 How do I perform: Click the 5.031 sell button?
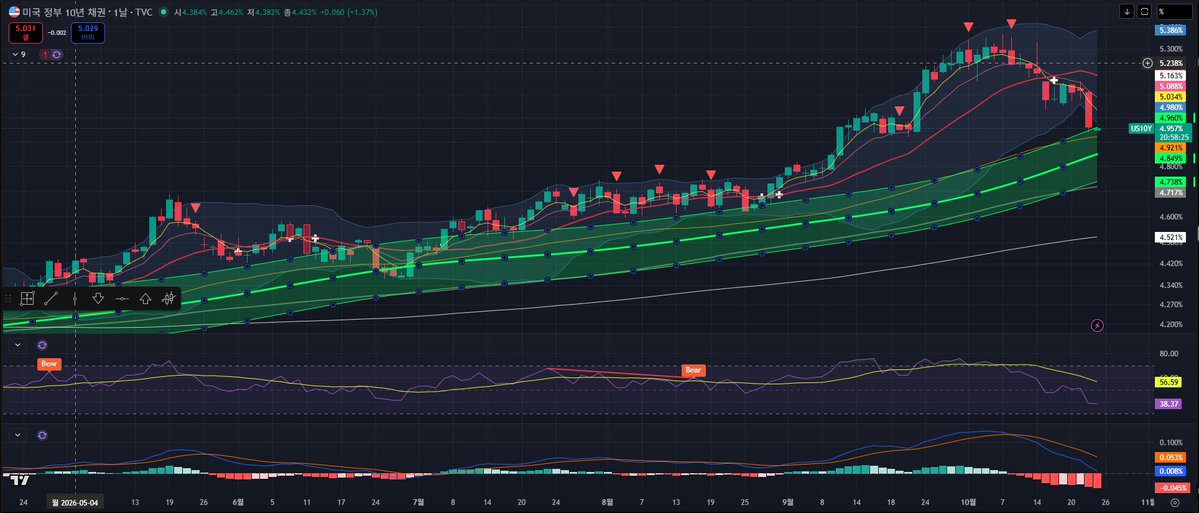click(24, 32)
